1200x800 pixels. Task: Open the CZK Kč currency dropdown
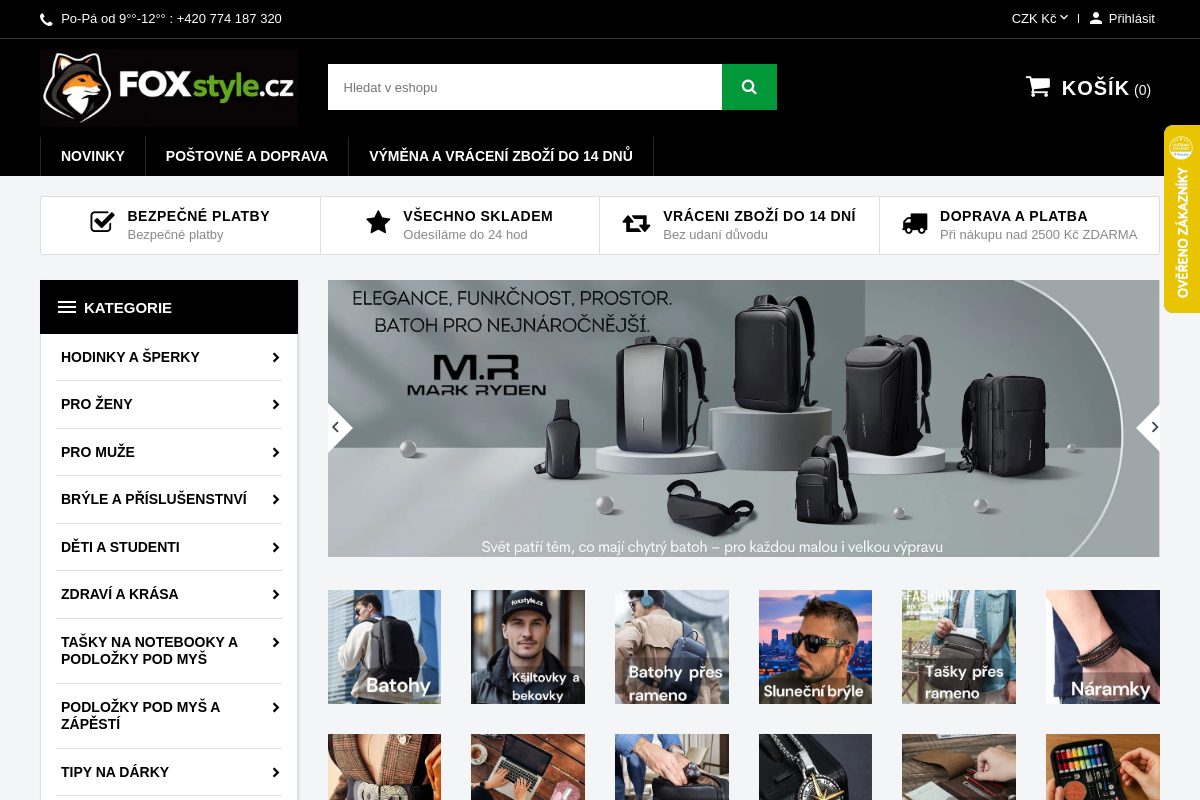click(1039, 18)
